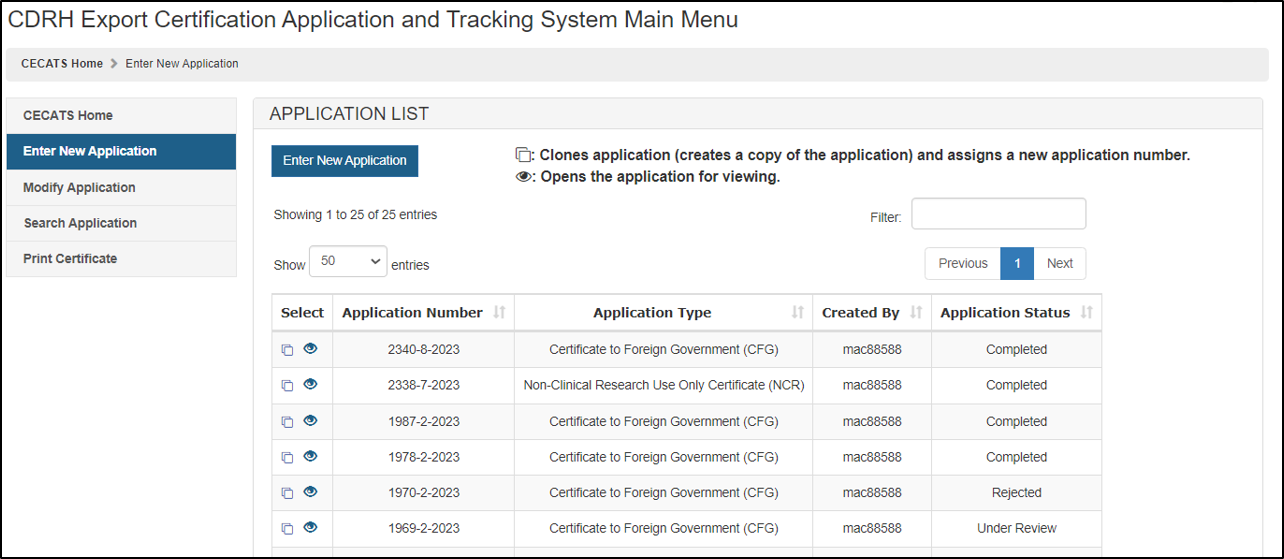Open the Show entries count dropdown
Image resolution: width=1284 pixels, height=559 pixels.
coord(347,261)
